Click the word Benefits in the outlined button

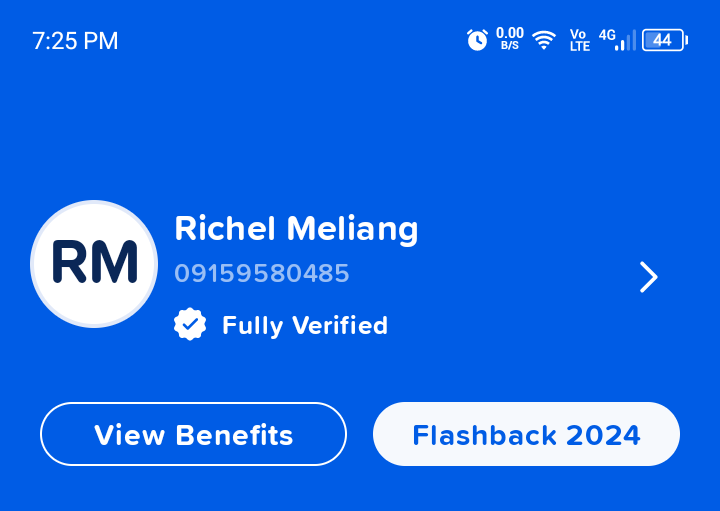pyautogui.click(x=234, y=436)
